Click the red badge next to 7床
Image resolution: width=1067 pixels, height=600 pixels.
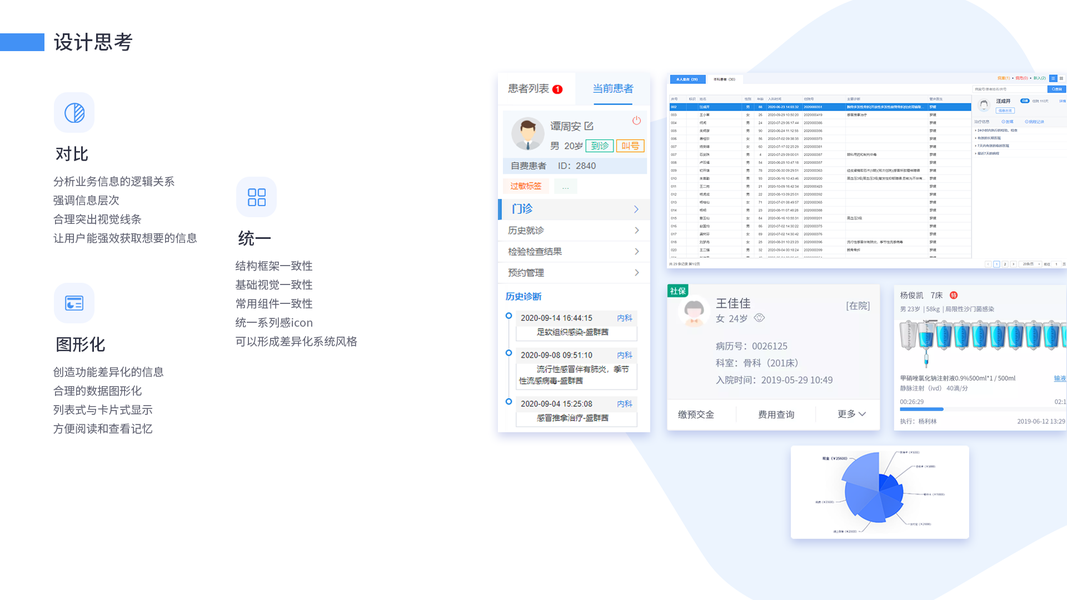pyautogui.click(x=953, y=295)
